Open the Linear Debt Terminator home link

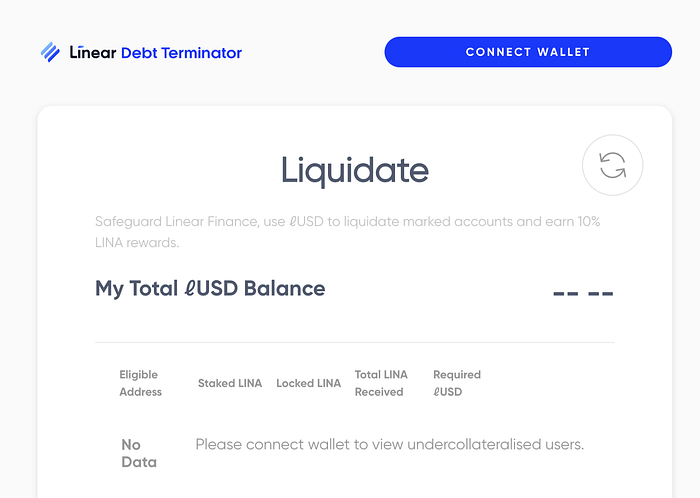[142, 52]
